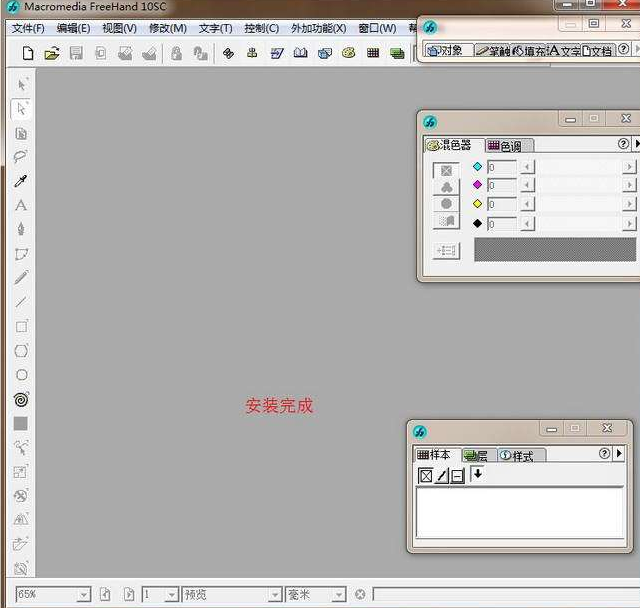Viewport: 640px width, 608px height.
Task: Select the Line tool
Action: pos(21,302)
